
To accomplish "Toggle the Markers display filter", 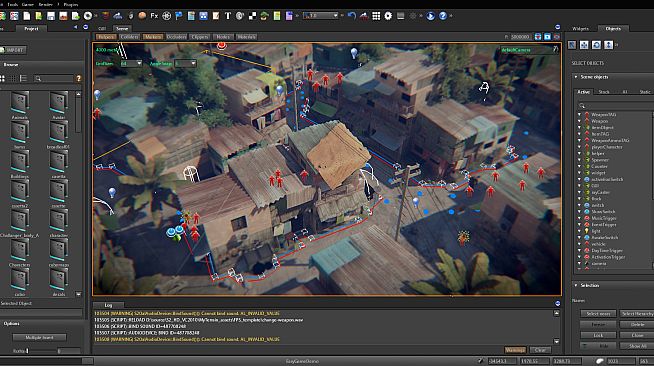I will [153, 37].
